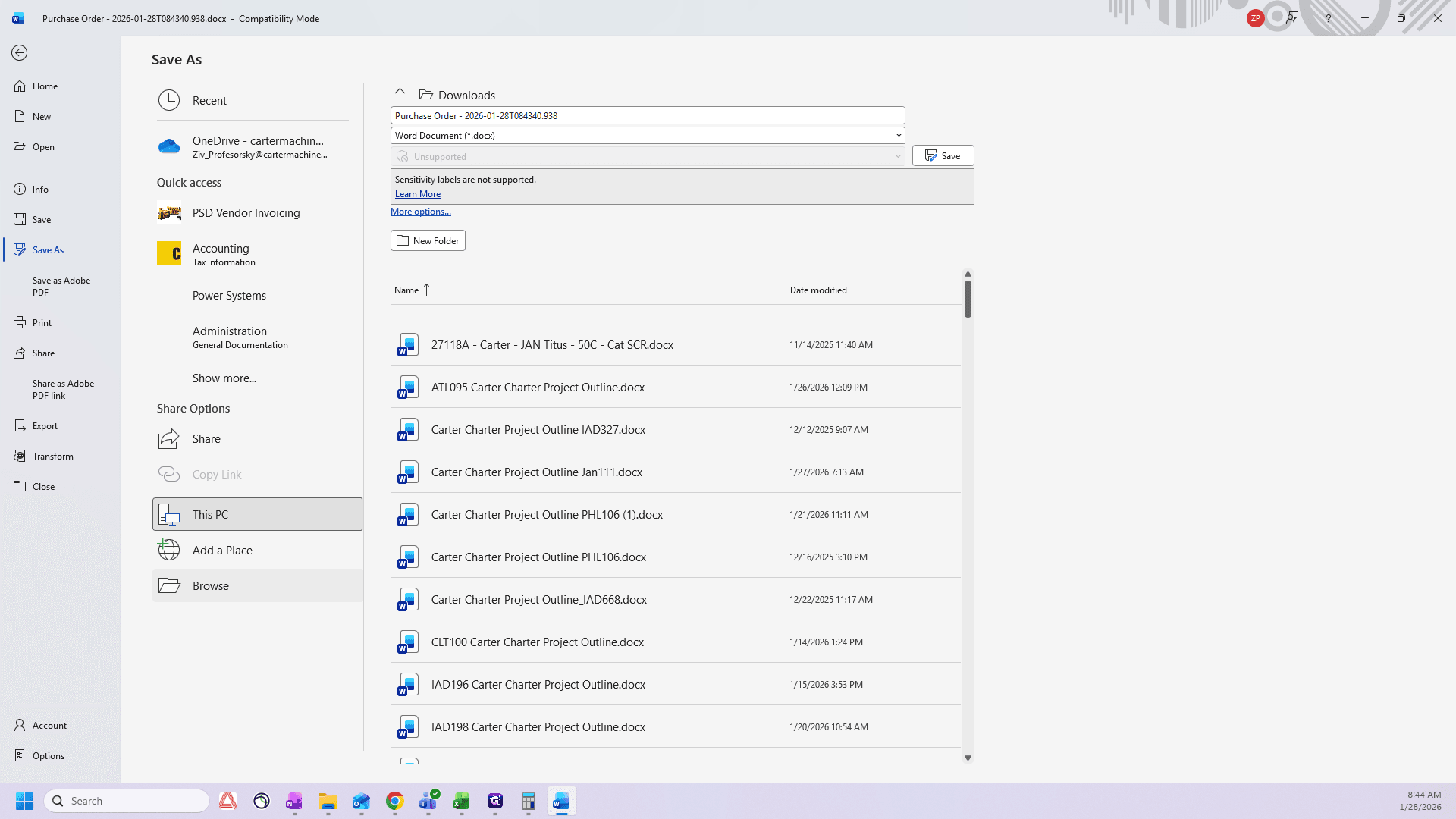Expand Show more quick access locations
This screenshot has width=1456, height=819.
coord(224,378)
